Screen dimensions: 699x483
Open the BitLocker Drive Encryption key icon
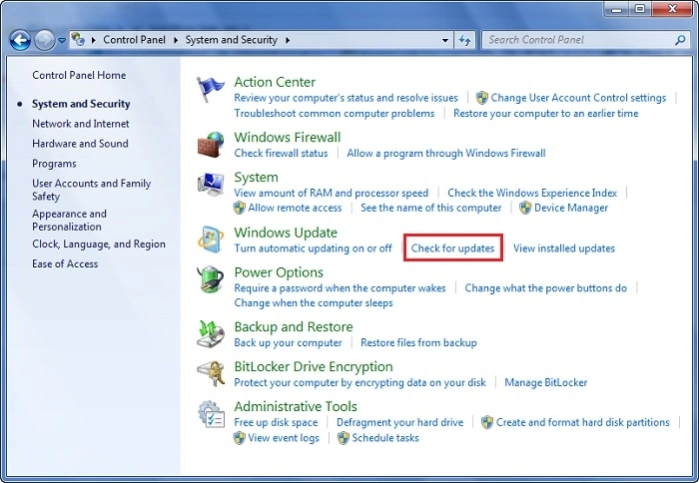pos(210,374)
